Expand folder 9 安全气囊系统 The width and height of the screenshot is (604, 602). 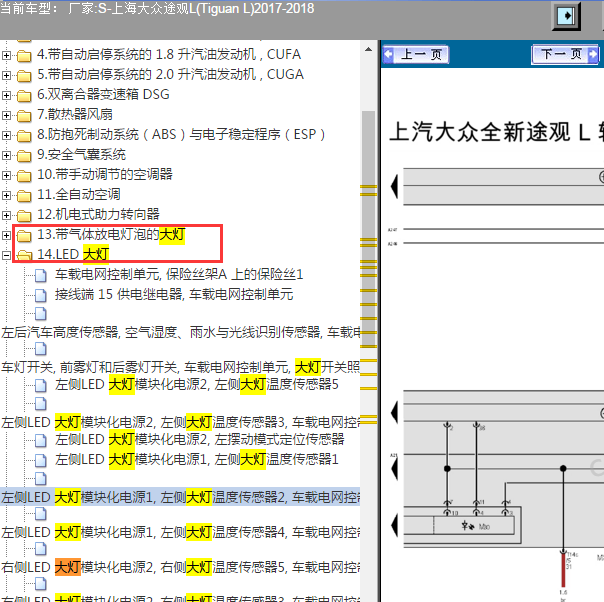(6, 155)
